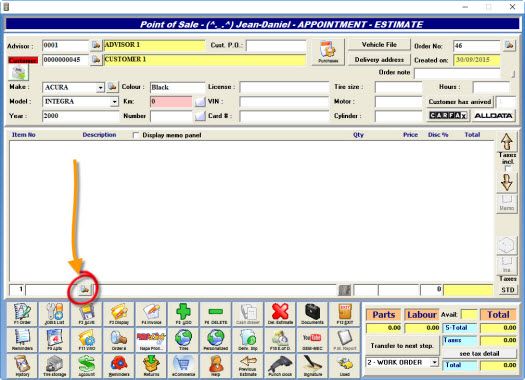Add a line with the green plus icon
This screenshot has height=380, width=525.
(x=183, y=314)
